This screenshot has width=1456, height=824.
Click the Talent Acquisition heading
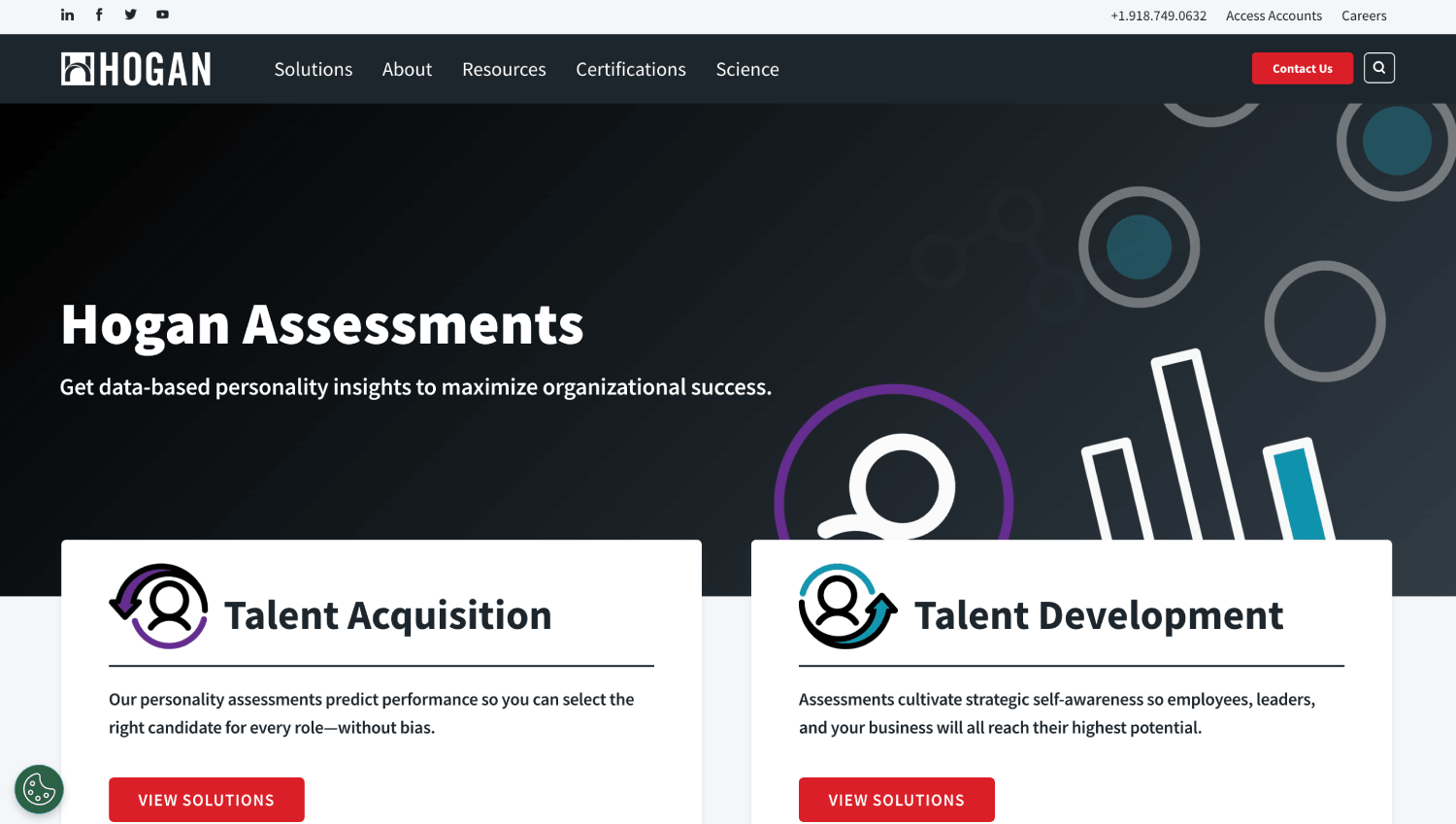[x=388, y=615]
